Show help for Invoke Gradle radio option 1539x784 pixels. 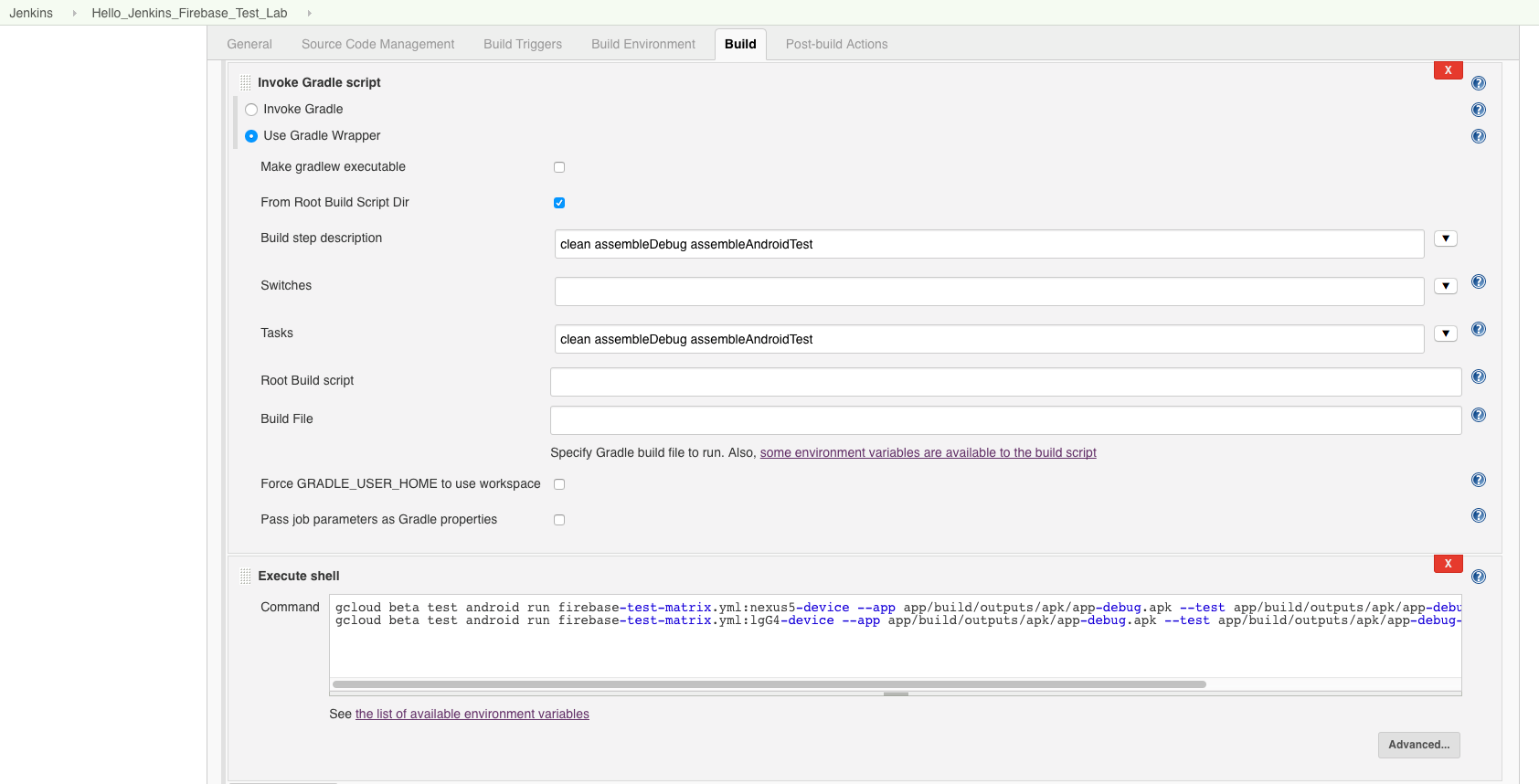1479,110
